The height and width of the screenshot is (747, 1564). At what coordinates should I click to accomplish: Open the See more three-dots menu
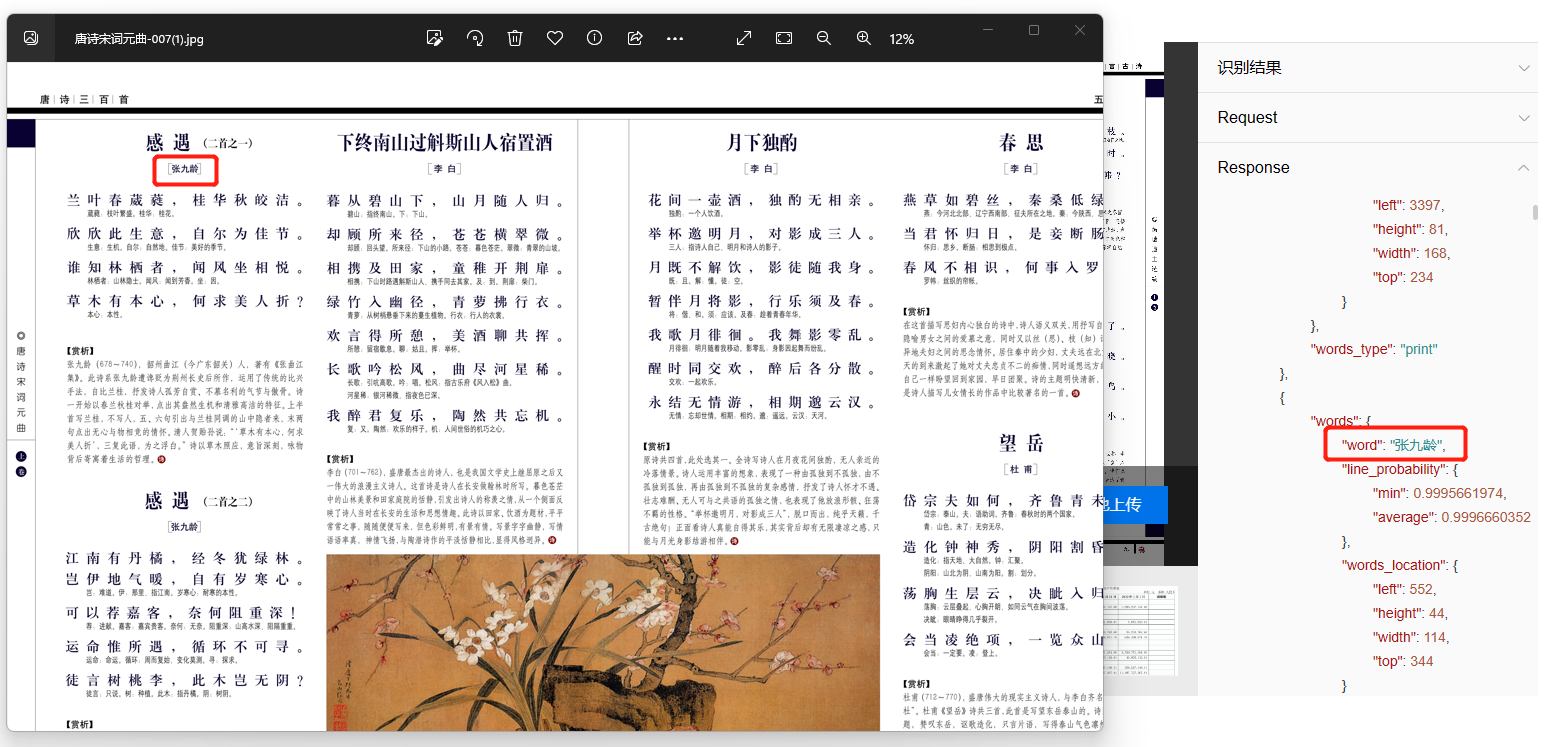click(x=675, y=38)
